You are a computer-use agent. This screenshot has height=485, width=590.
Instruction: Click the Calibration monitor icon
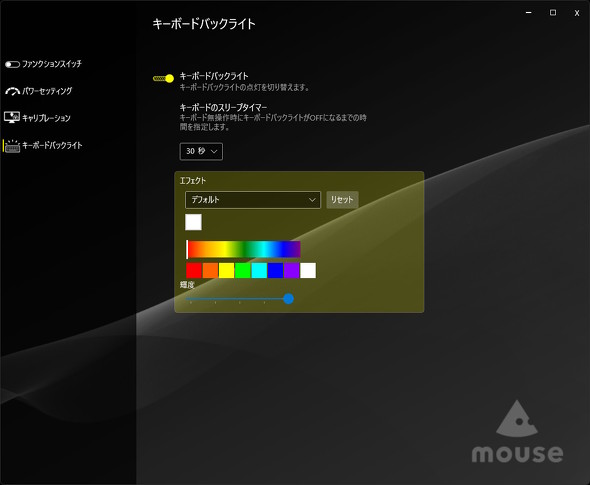[12, 117]
